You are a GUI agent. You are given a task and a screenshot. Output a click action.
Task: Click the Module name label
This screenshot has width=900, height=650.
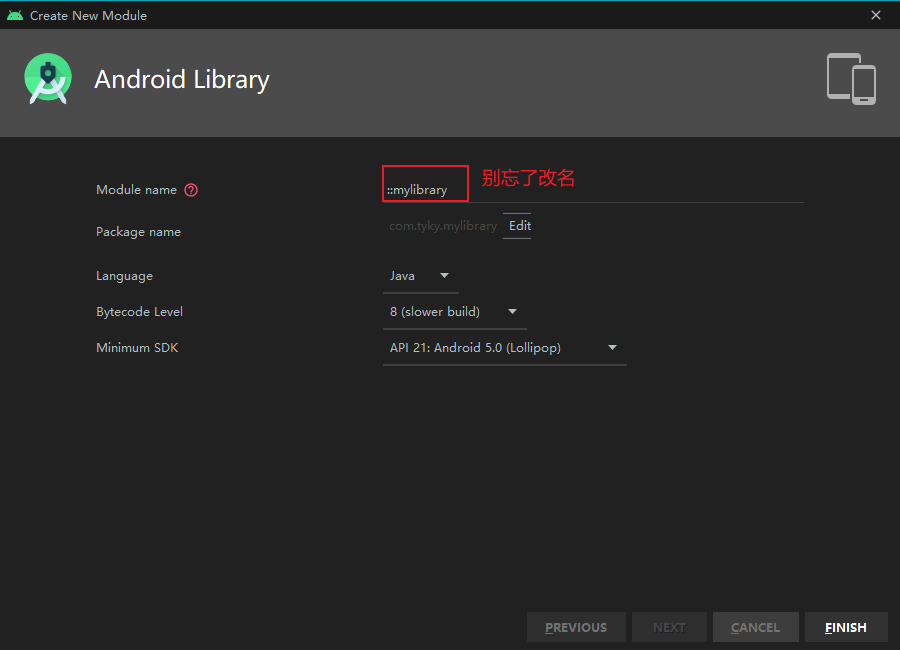(x=137, y=189)
